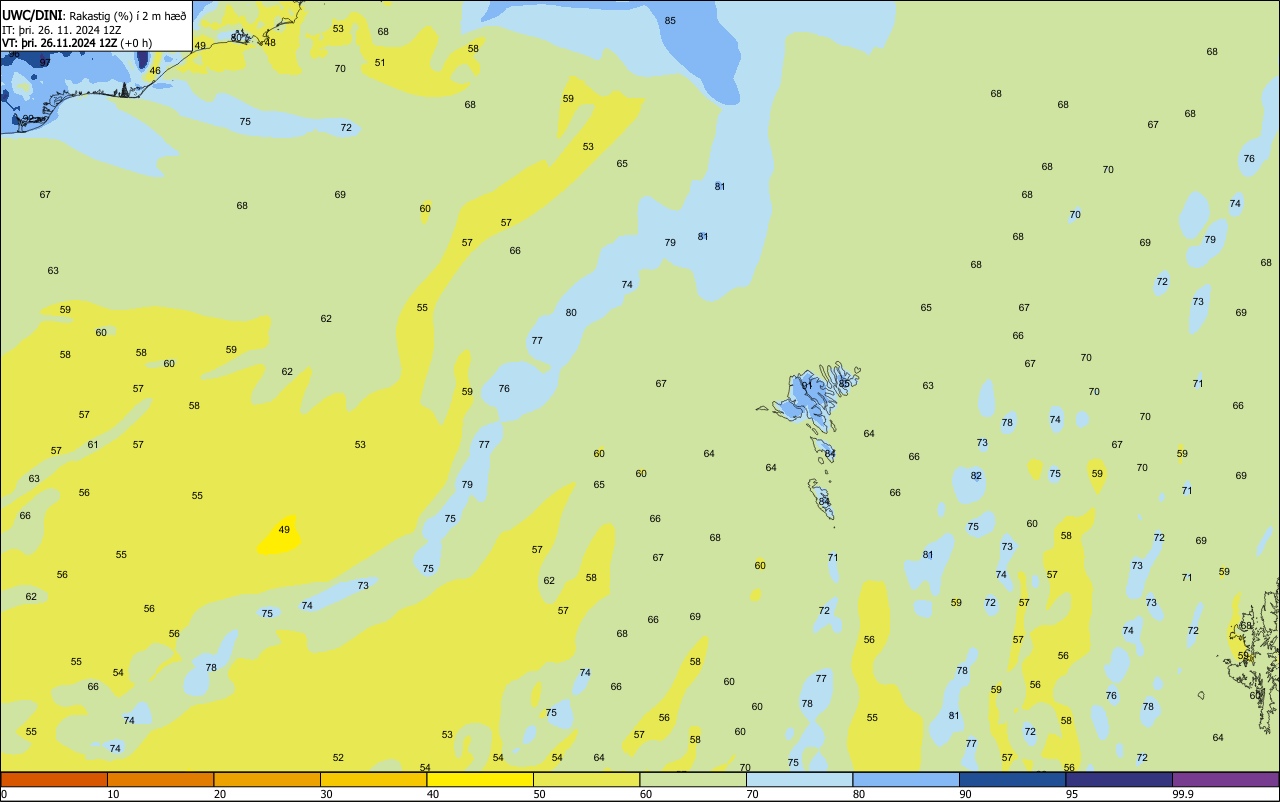Click humidity value 51 on the map
Viewport: 1280px width, 802px height.
pos(380,63)
